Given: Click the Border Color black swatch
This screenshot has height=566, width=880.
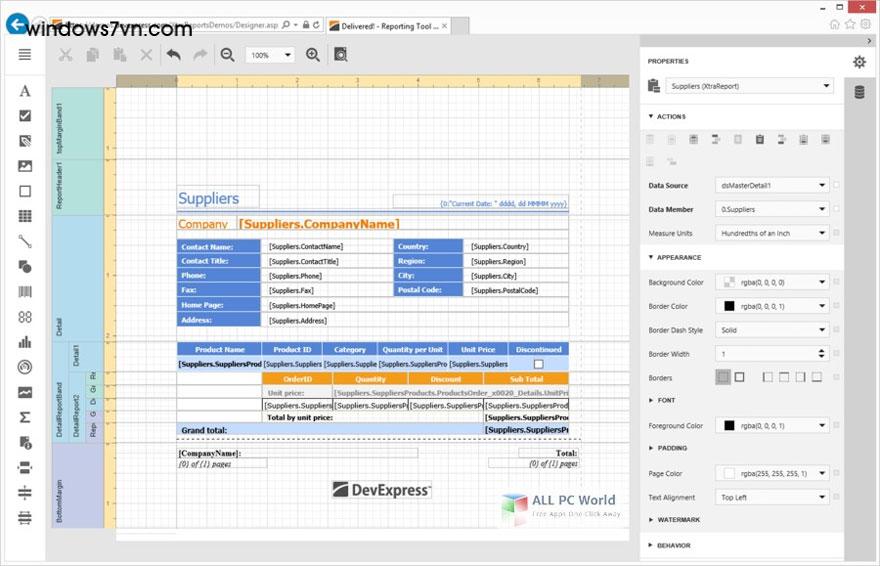Looking at the screenshot, I should pyautogui.click(x=729, y=306).
